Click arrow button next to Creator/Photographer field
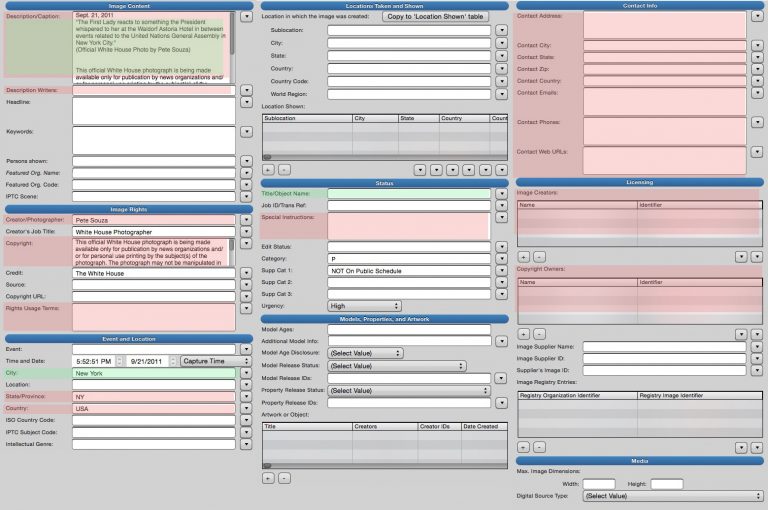 tap(246, 220)
